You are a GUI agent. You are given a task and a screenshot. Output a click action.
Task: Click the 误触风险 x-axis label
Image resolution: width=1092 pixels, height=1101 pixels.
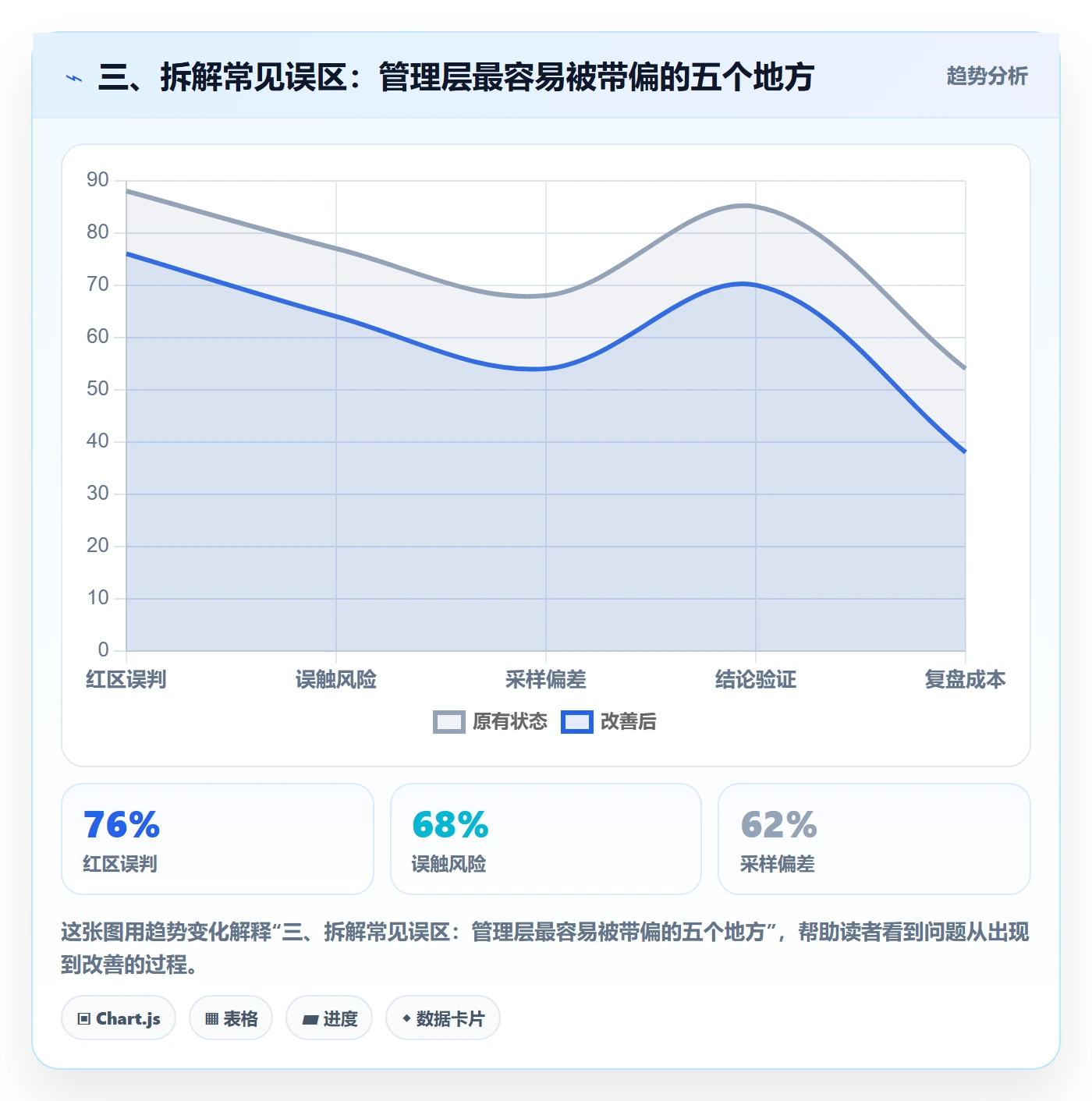coord(336,680)
